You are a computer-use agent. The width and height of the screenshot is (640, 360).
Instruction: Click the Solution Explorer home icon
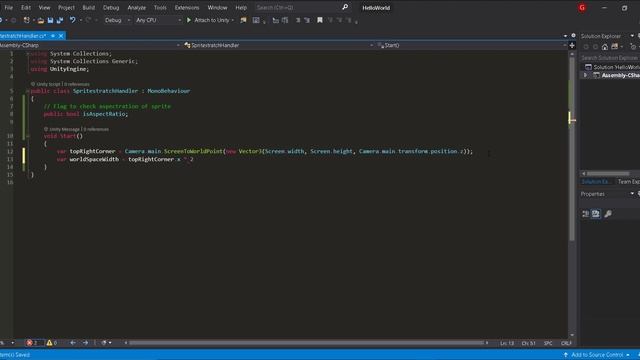tap(605, 47)
